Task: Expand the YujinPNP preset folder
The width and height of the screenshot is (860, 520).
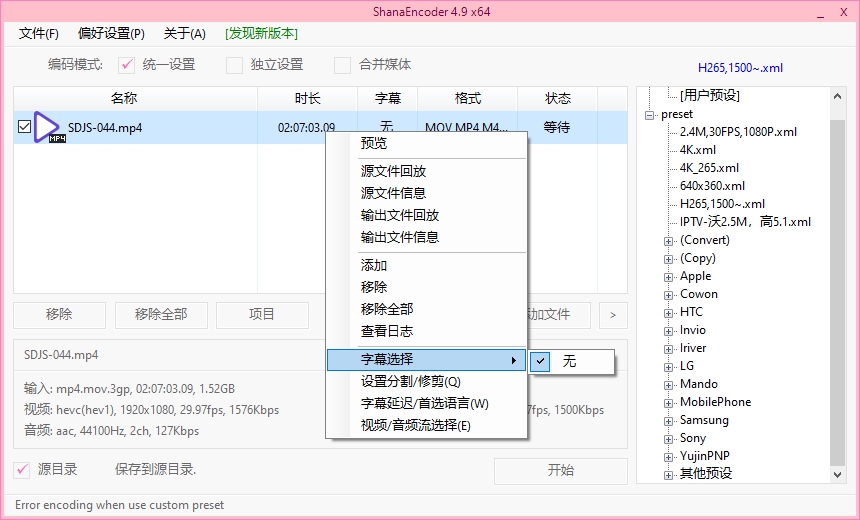Action: pyautogui.click(x=668, y=457)
